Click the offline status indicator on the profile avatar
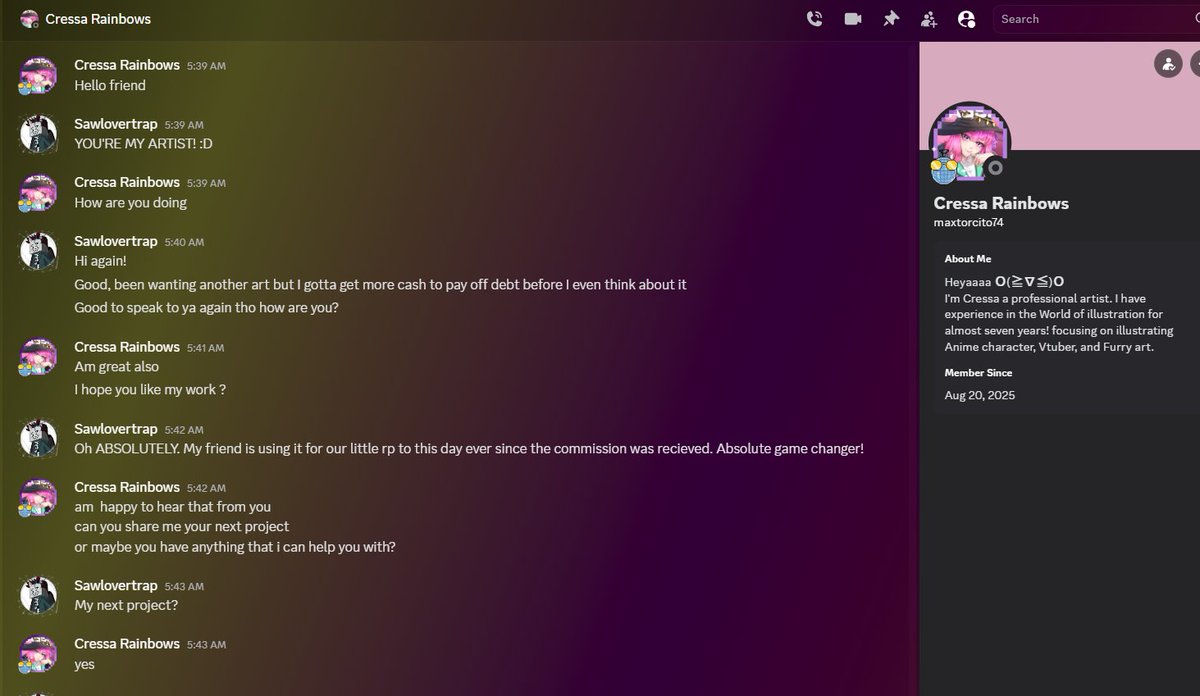 995,168
